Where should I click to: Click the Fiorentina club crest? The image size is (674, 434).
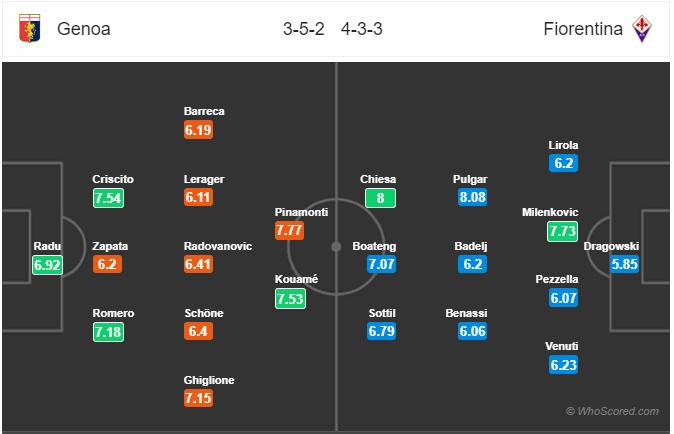point(642,28)
